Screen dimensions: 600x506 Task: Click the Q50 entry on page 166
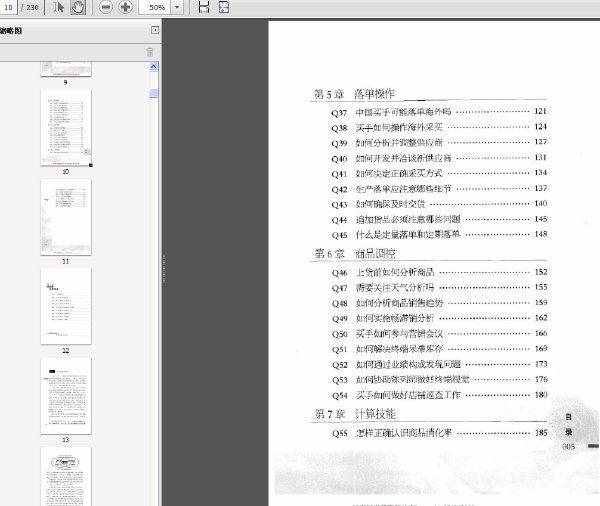point(439,333)
